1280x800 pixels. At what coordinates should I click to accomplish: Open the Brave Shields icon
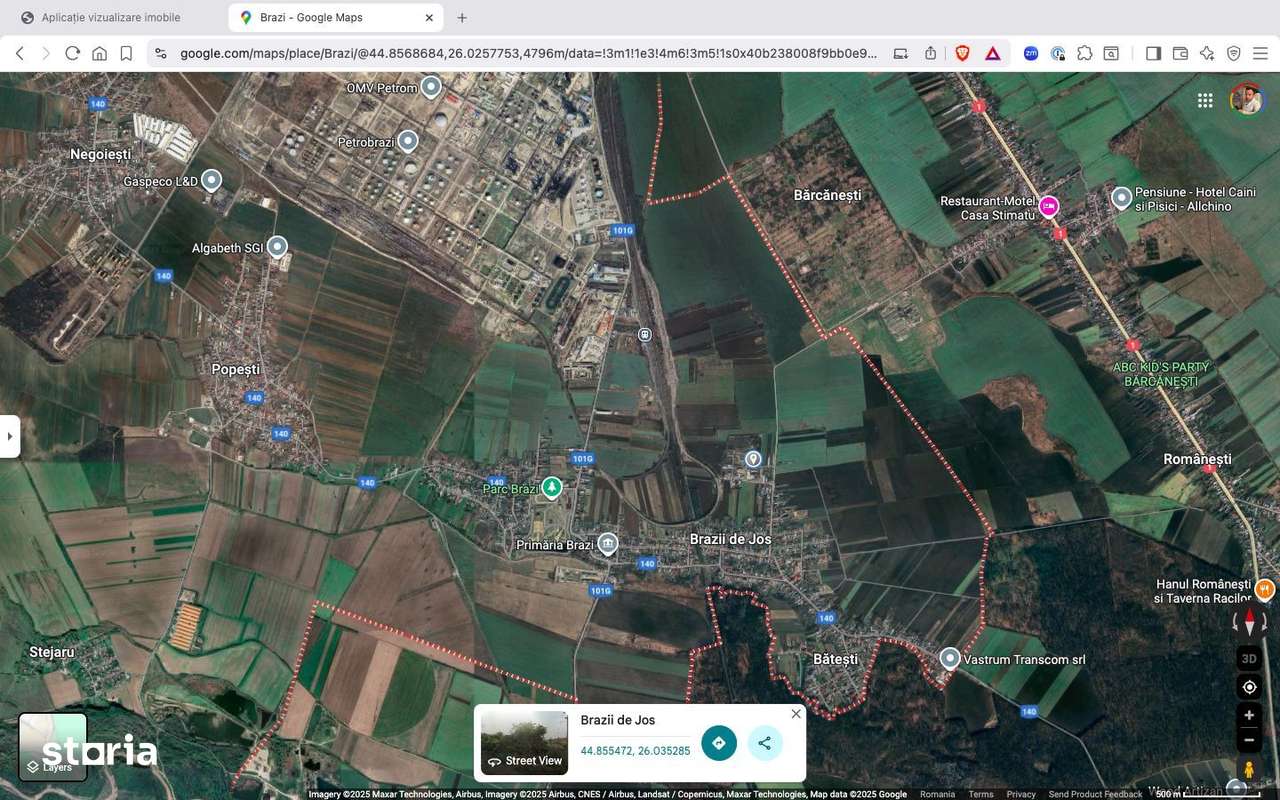click(961, 53)
